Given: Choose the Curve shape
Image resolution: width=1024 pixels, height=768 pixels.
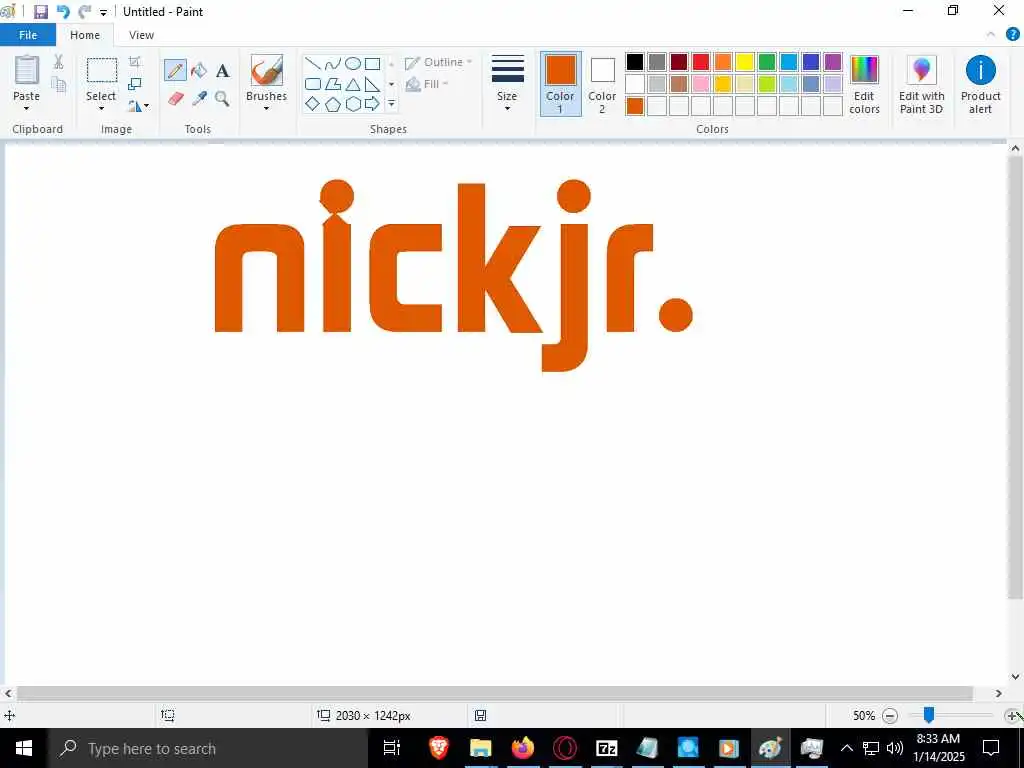Looking at the screenshot, I should tap(333, 63).
